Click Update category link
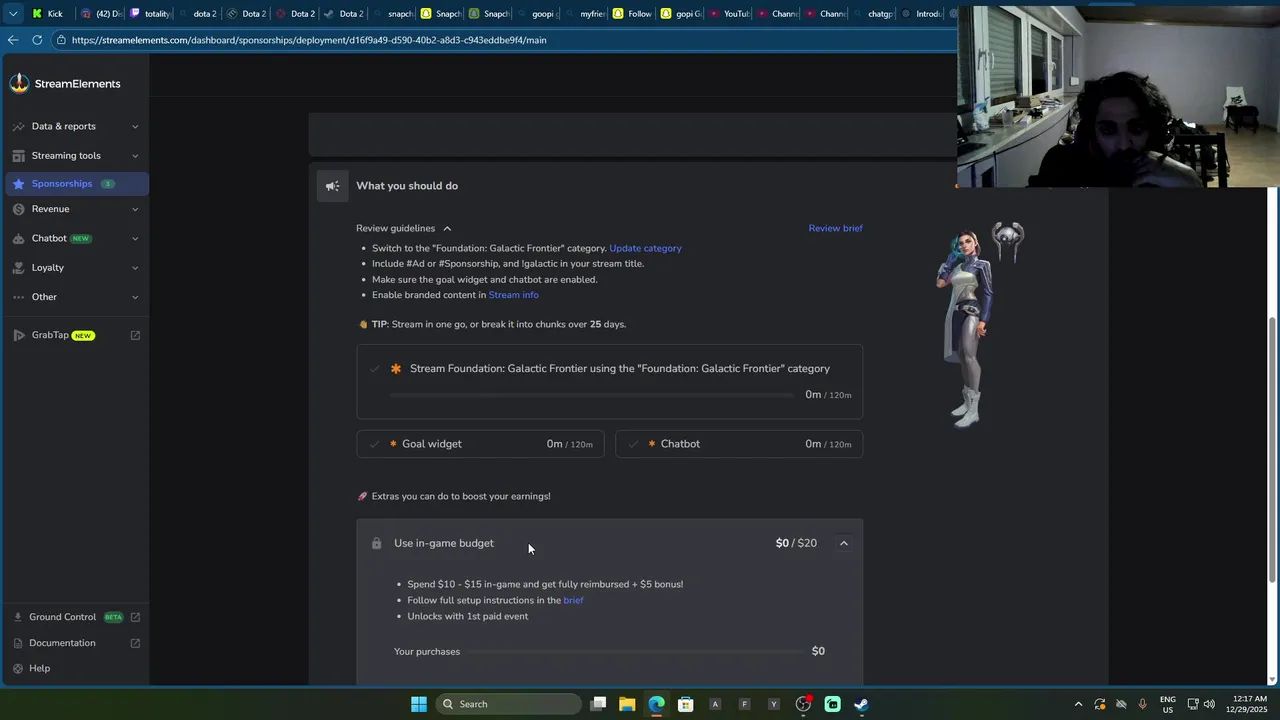Screen dimensions: 1280x720 645,248
